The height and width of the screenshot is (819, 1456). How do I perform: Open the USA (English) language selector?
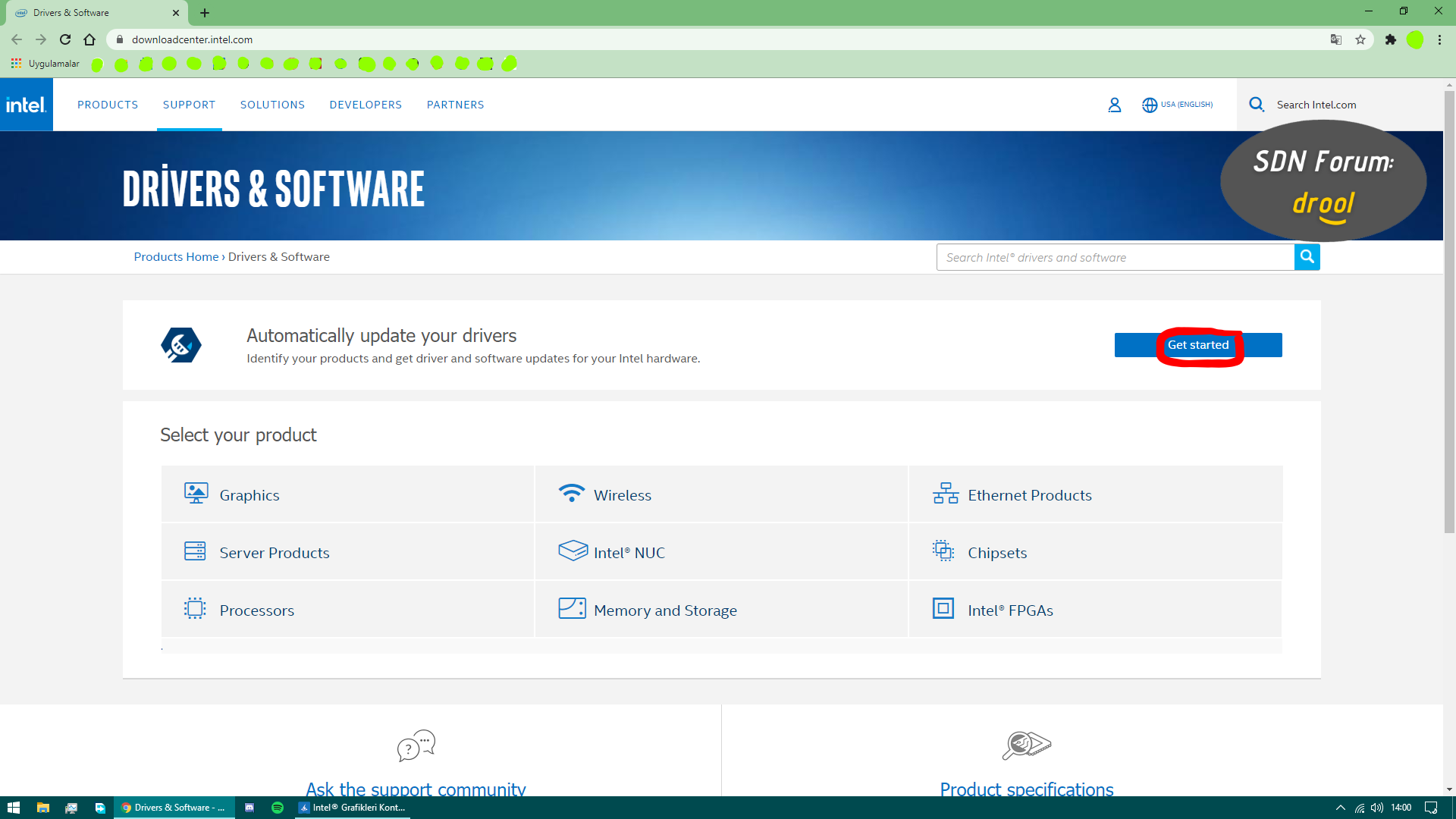pos(1177,105)
